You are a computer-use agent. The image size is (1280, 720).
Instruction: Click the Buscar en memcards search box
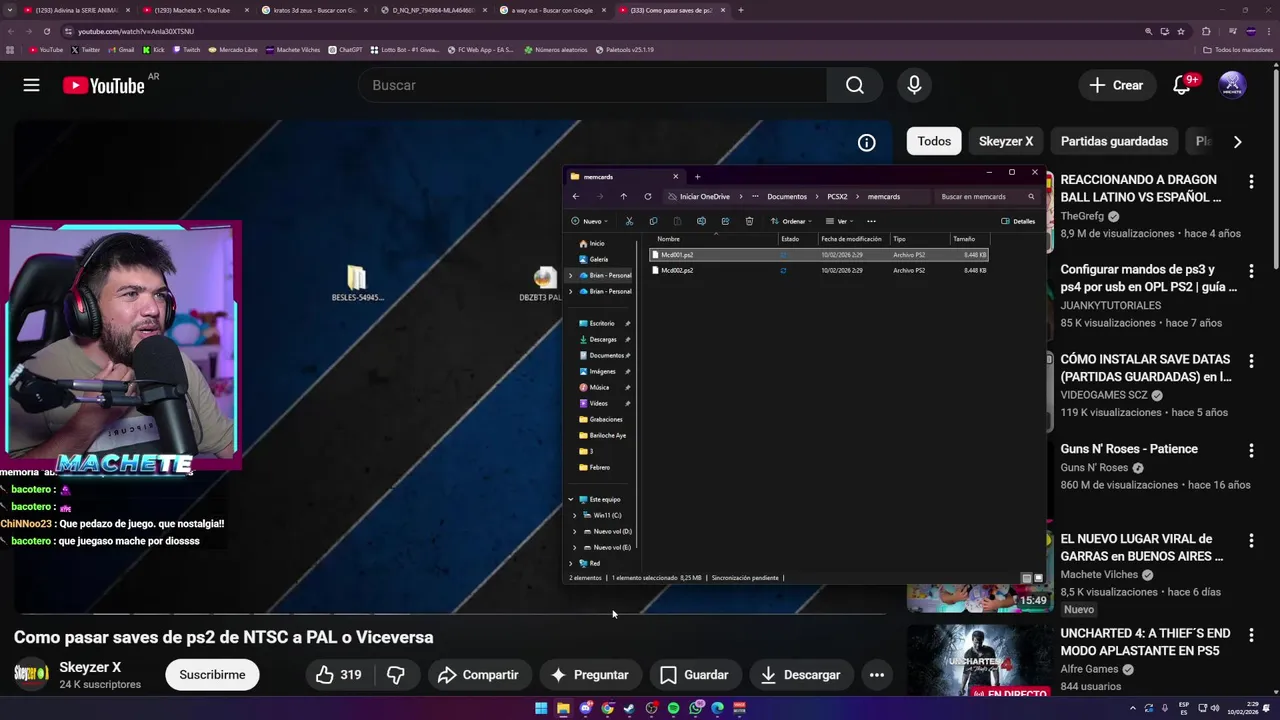coord(987,197)
